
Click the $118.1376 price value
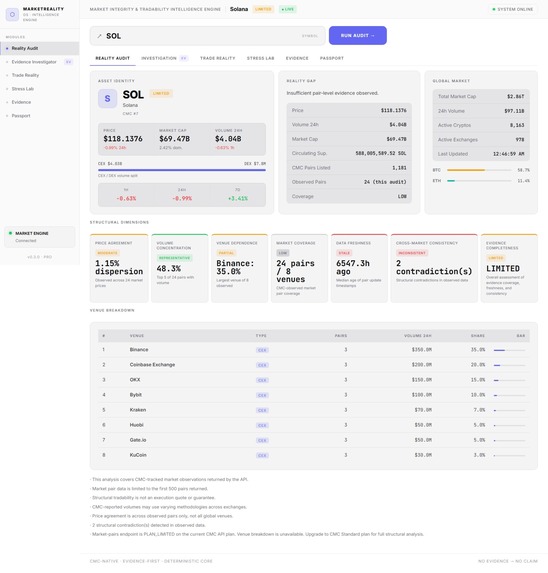coord(123,139)
